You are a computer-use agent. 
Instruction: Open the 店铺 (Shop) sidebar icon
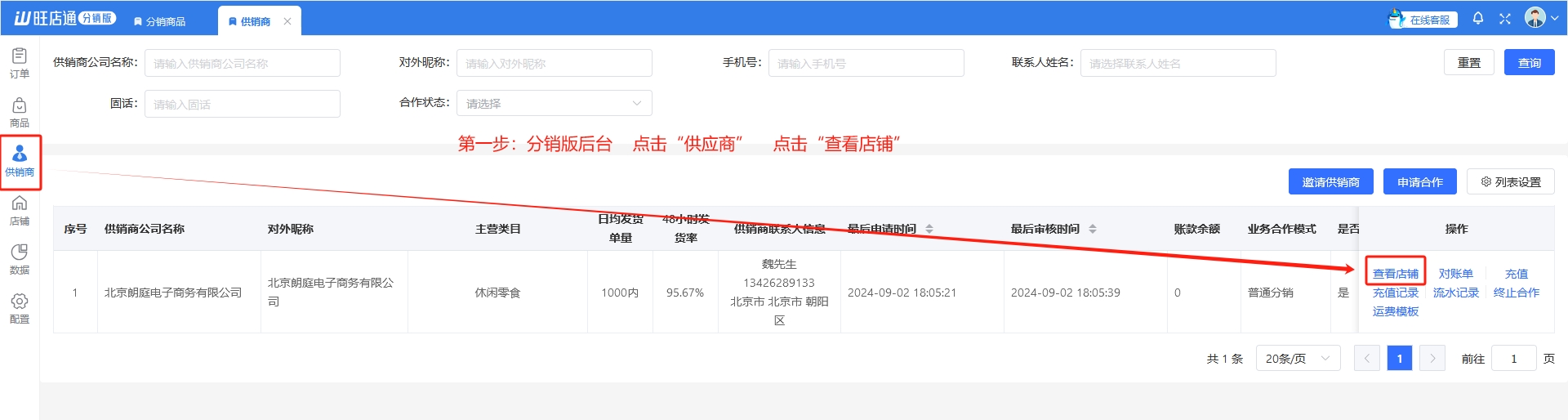(x=20, y=210)
